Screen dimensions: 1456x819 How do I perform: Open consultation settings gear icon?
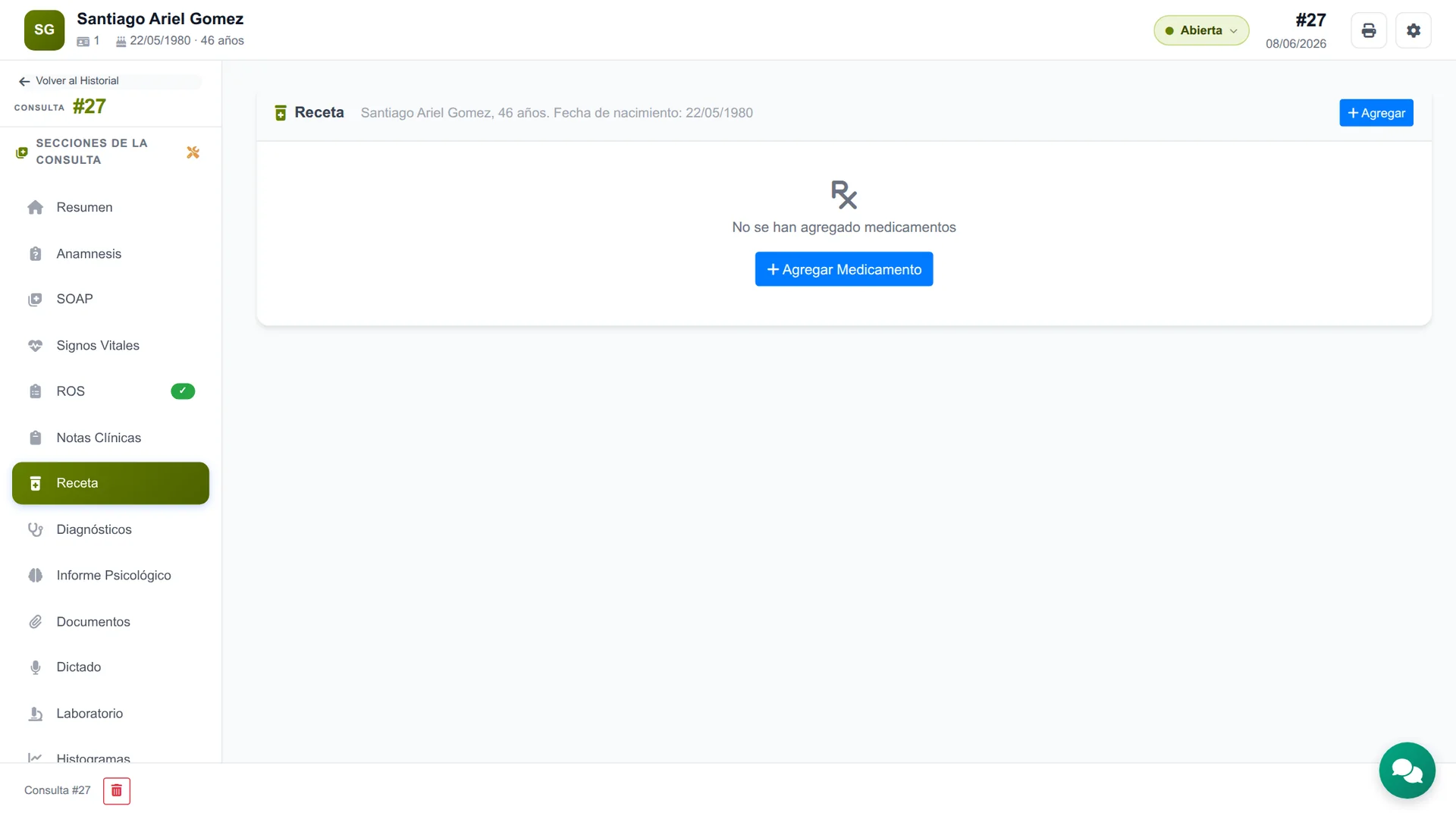tap(1413, 30)
